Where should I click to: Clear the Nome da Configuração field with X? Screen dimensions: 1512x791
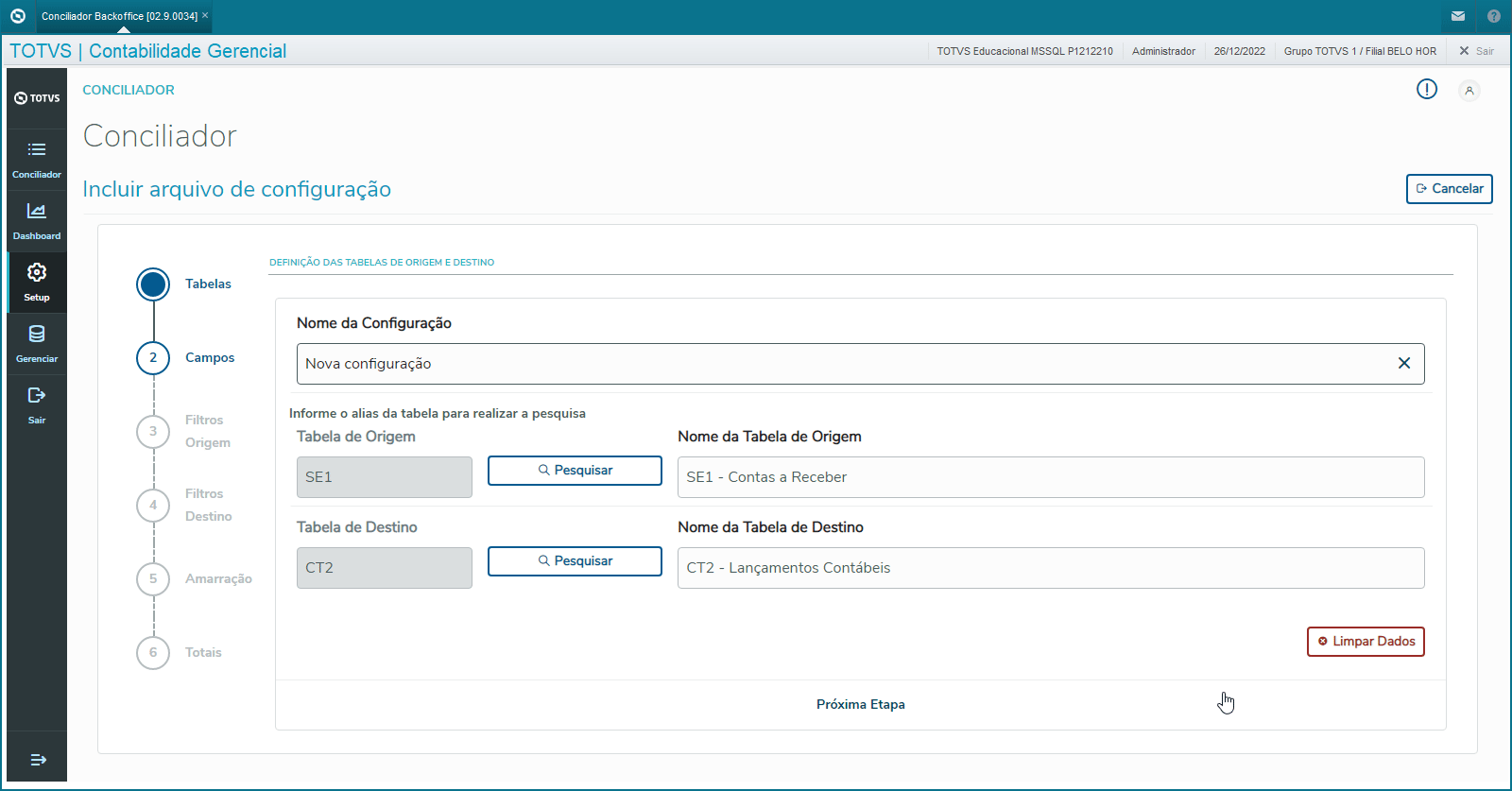click(x=1404, y=363)
